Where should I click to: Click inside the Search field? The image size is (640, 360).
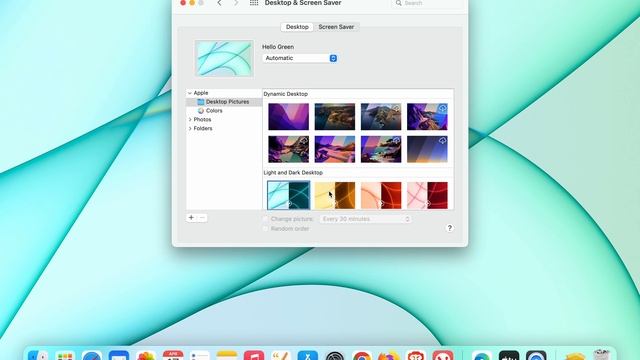click(427, 3)
